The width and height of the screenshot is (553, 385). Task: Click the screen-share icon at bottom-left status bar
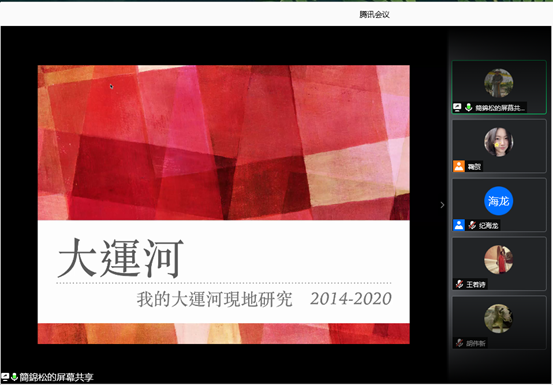[5, 377]
